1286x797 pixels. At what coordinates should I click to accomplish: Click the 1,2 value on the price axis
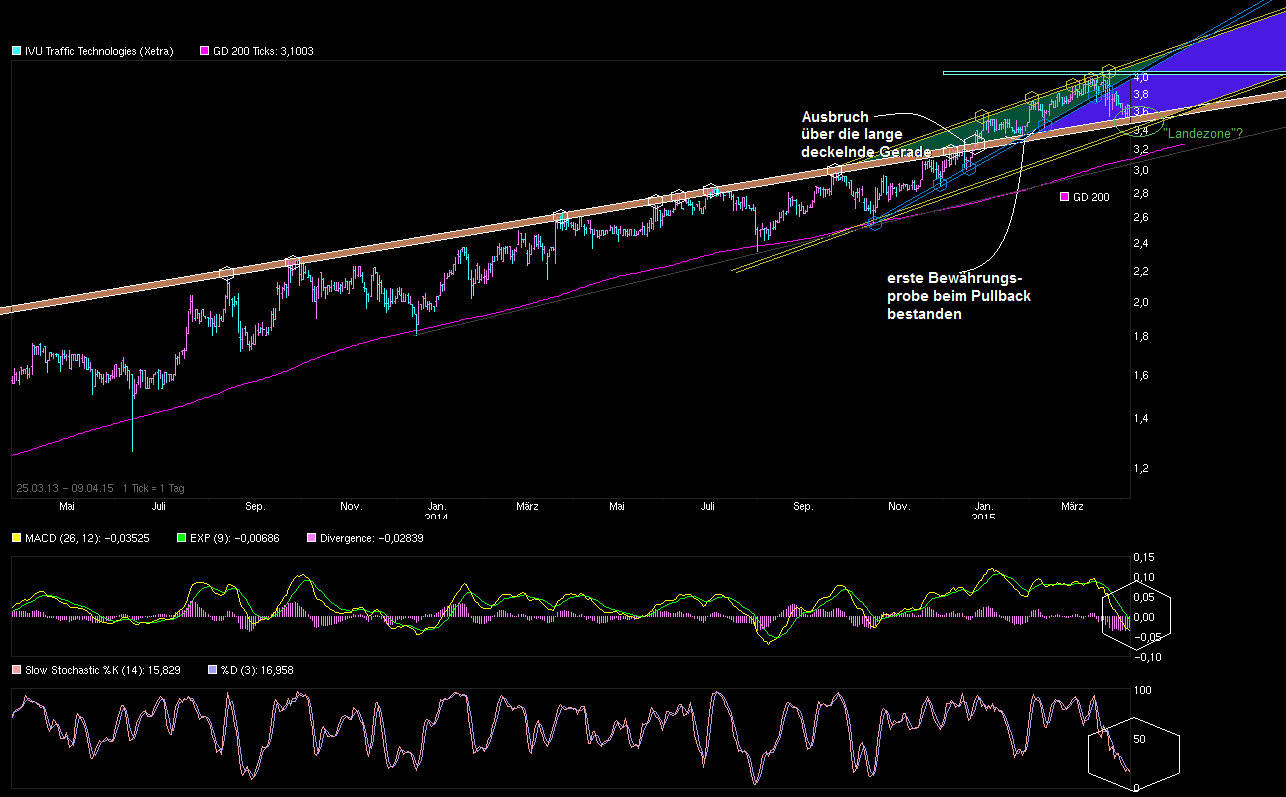click(x=1140, y=468)
